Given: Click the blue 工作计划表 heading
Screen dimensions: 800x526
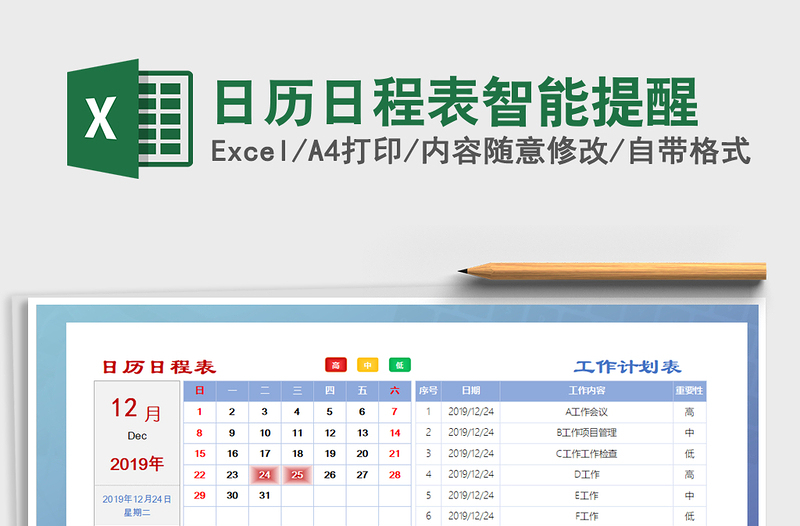Looking at the screenshot, I should click(627, 366).
